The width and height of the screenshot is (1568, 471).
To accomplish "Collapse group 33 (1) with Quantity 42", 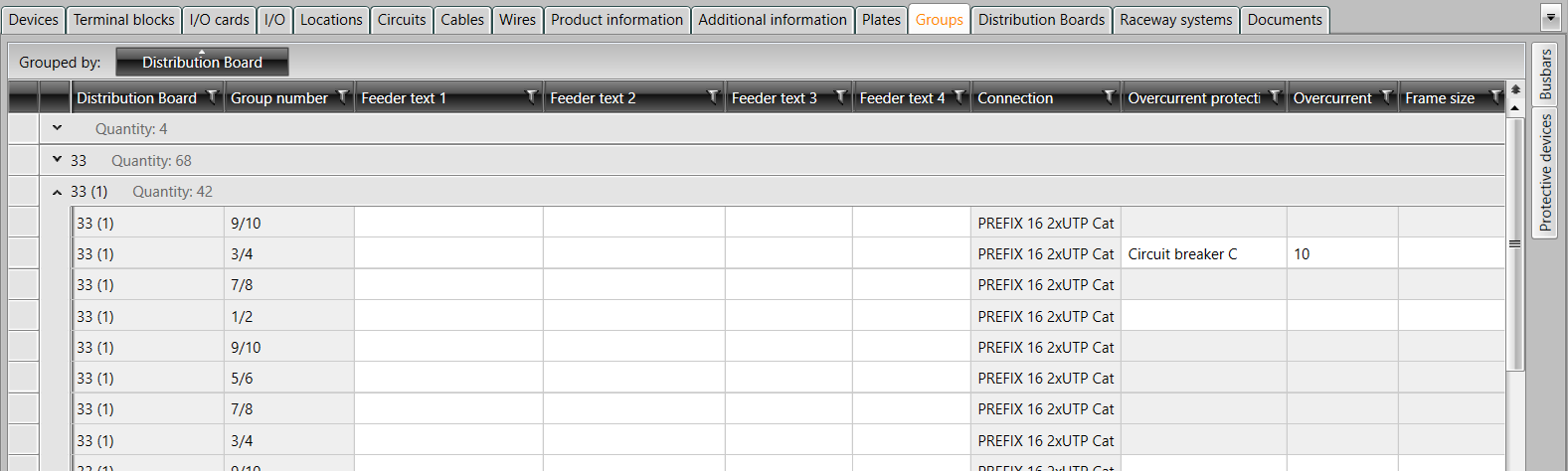I will click(57, 192).
